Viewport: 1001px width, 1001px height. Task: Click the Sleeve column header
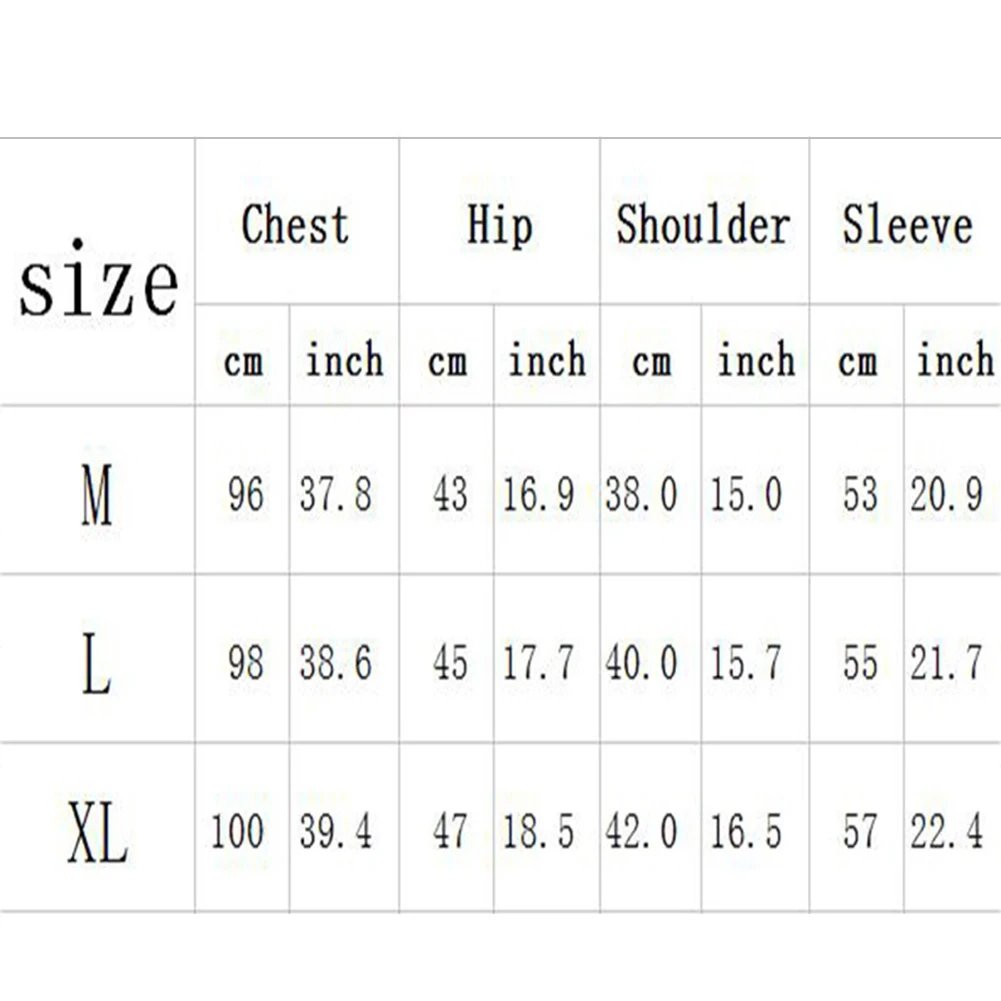pos(907,224)
